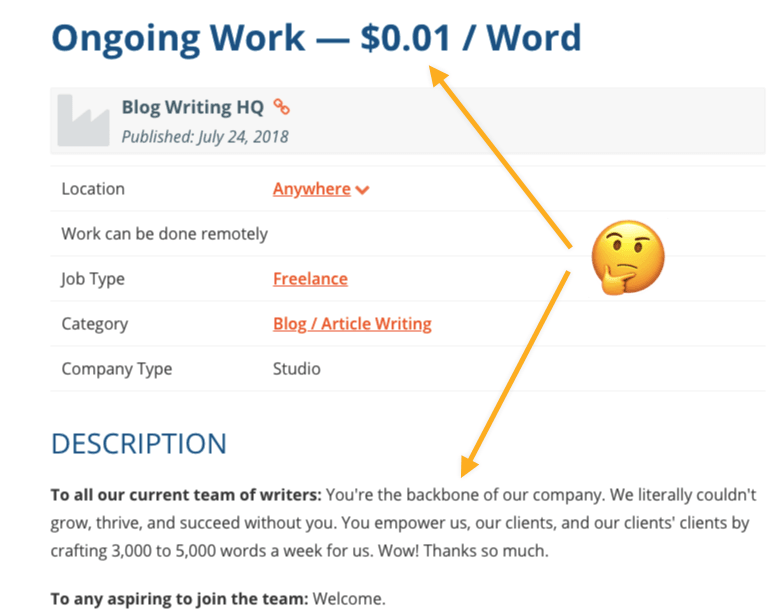This screenshot has height=615, width=774.
Task: Click the Published July 24, 2018 date
Action: click(204, 137)
